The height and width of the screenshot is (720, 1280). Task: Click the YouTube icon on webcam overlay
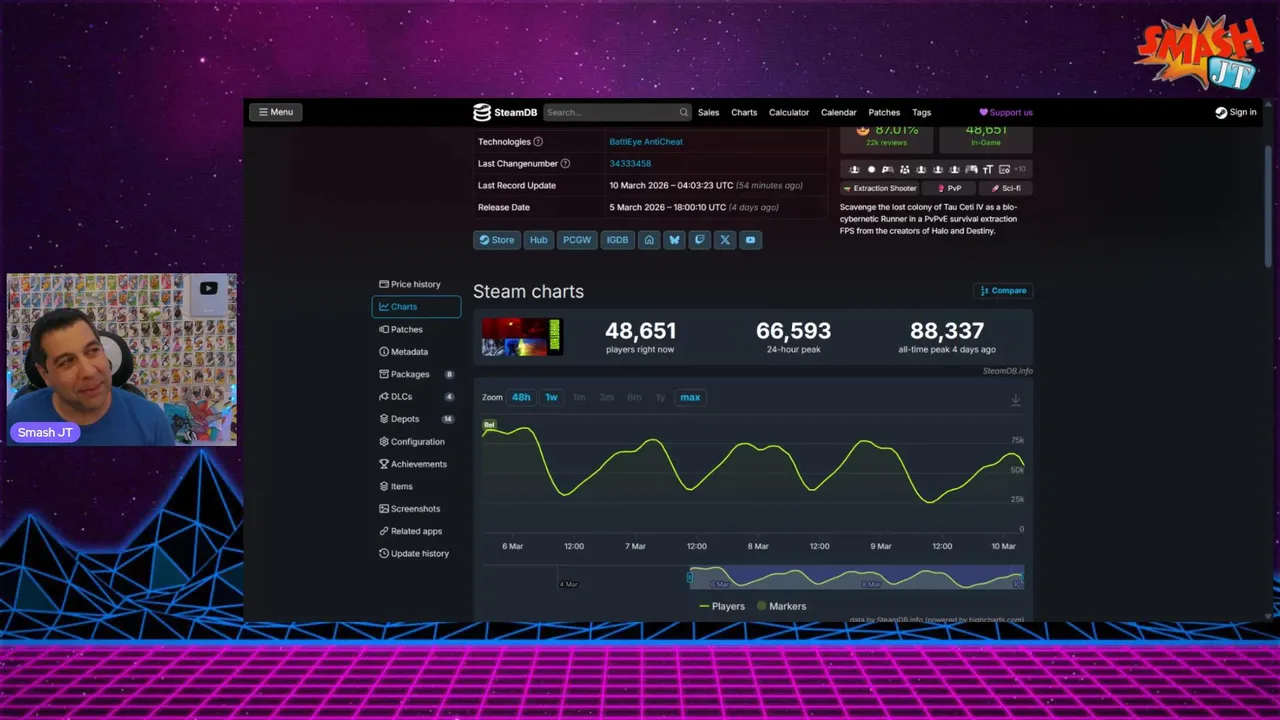coord(208,289)
